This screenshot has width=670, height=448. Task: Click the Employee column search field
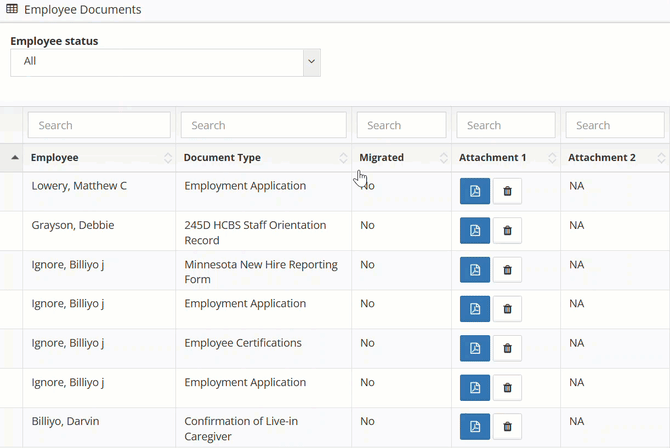pos(99,125)
